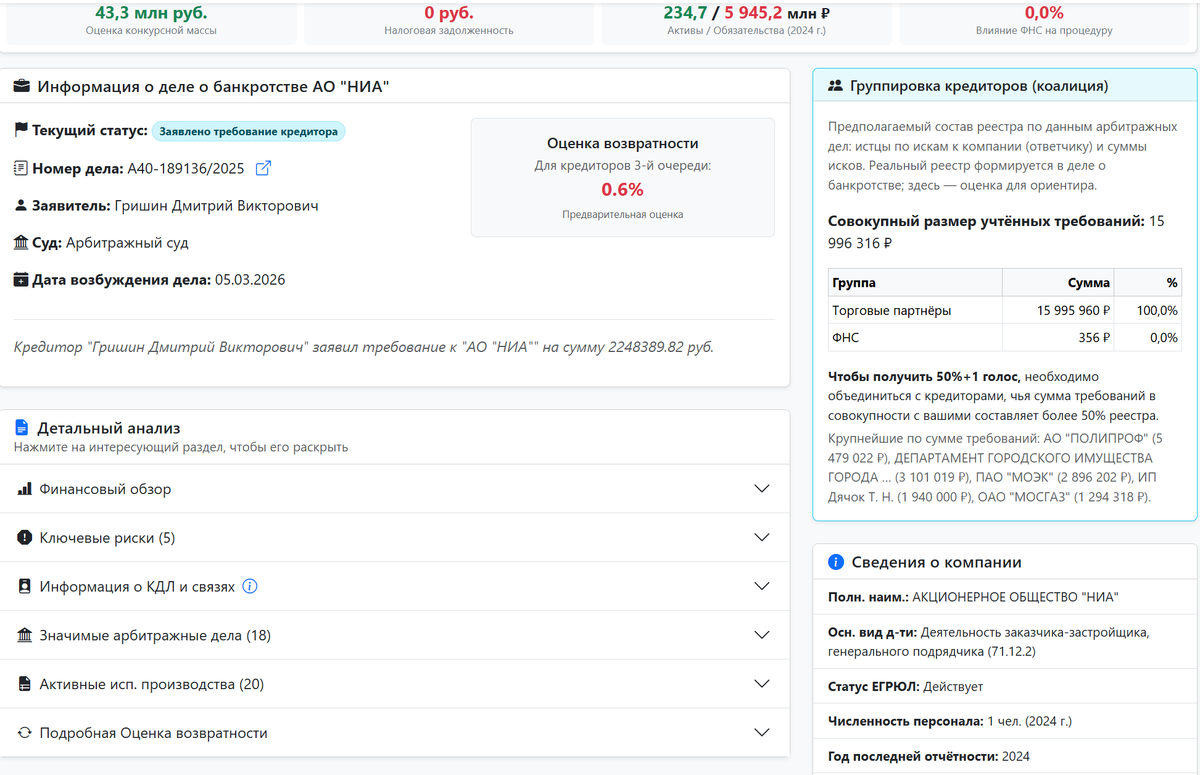The height and width of the screenshot is (775, 1200).
Task: Click the refresh icon of Подробная Оценка возвратности
Action: point(25,733)
